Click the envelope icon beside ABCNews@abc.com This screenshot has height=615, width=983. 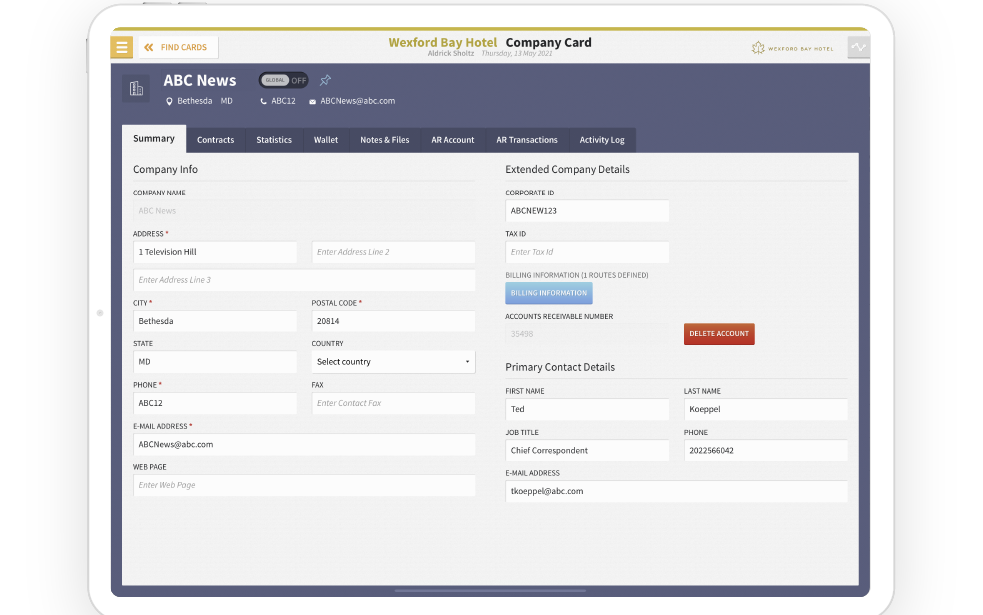(312, 101)
